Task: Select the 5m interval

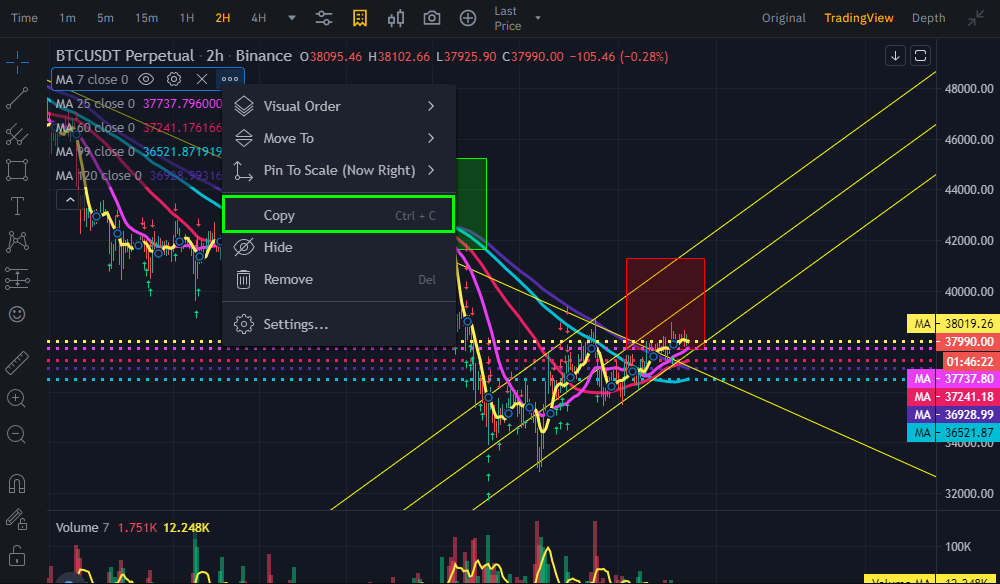Action: click(105, 18)
